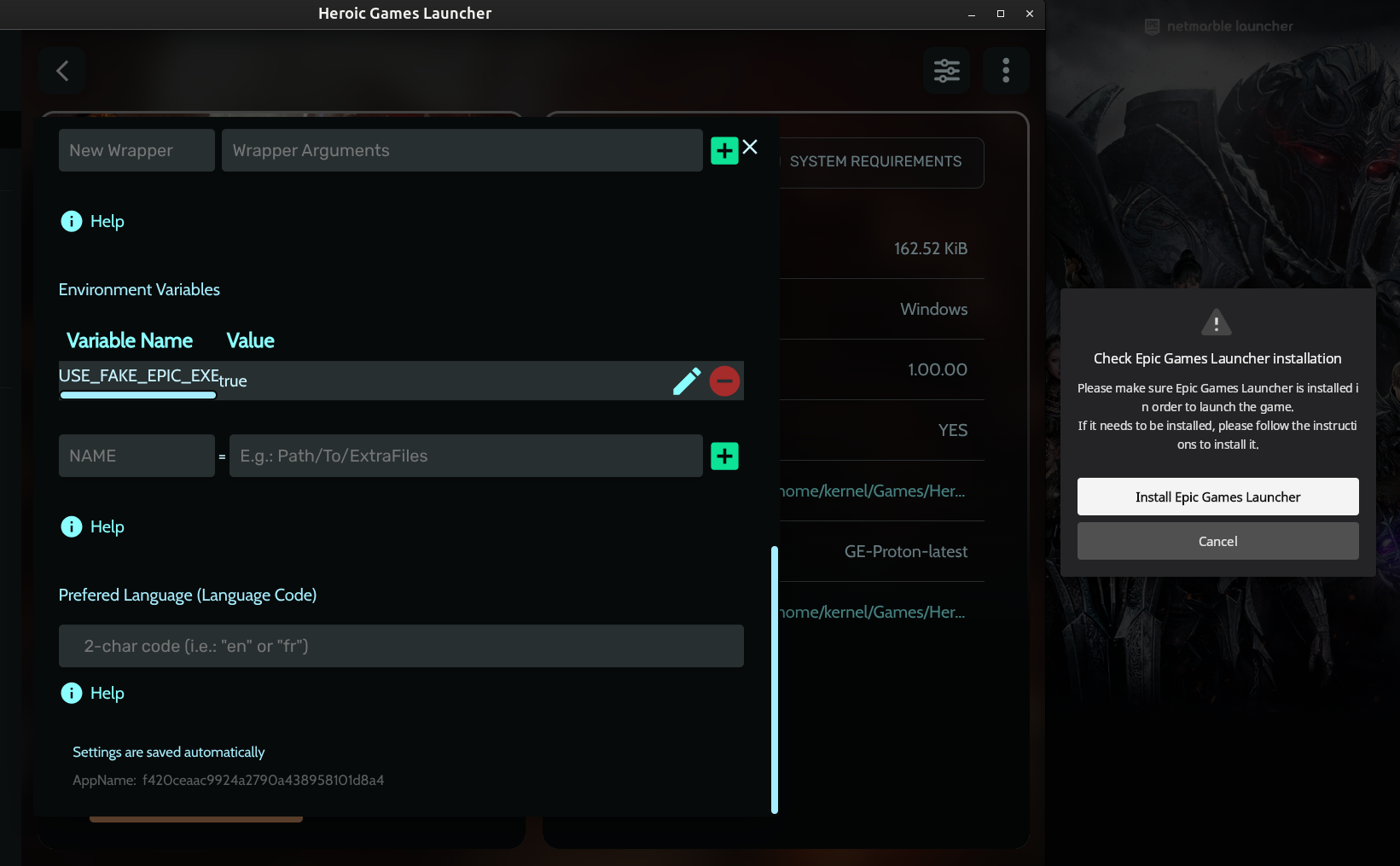This screenshot has height=866, width=1400.
Task: Click the Environment Variables heading
Action: click(x=139, y=290)
